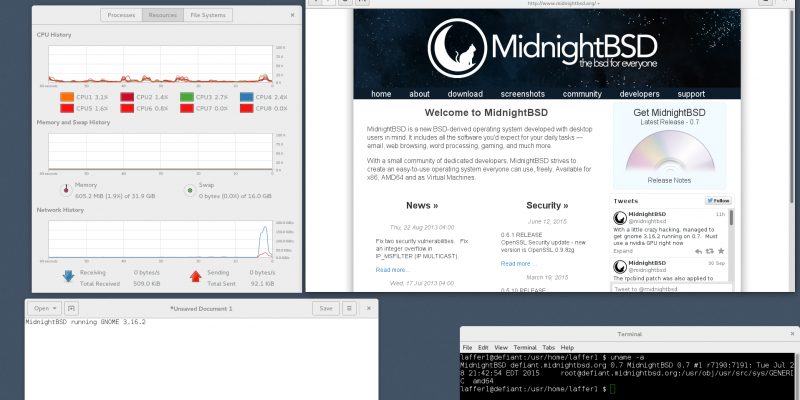
Task: Click the red Sending arrow icon
Action: [195, 276]
